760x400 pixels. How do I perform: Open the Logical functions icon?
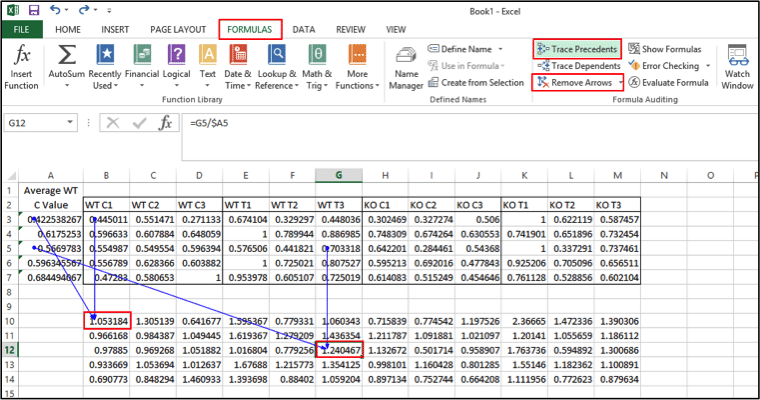point(176,54)
